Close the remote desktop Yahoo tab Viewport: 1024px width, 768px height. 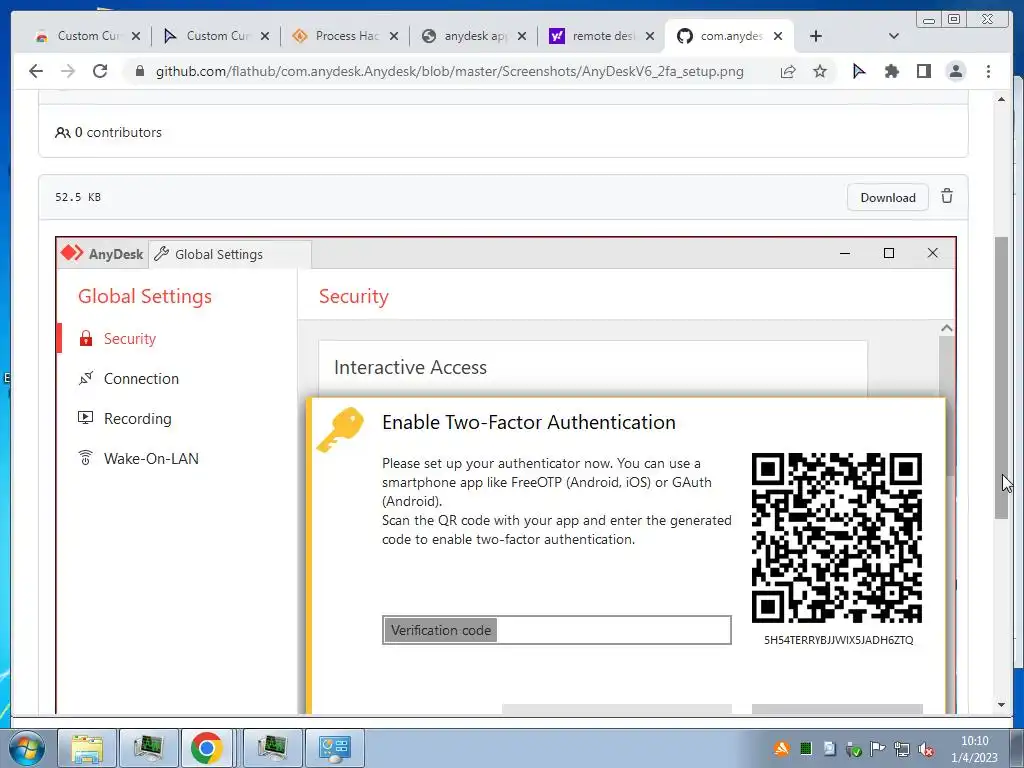coord(650,36)
